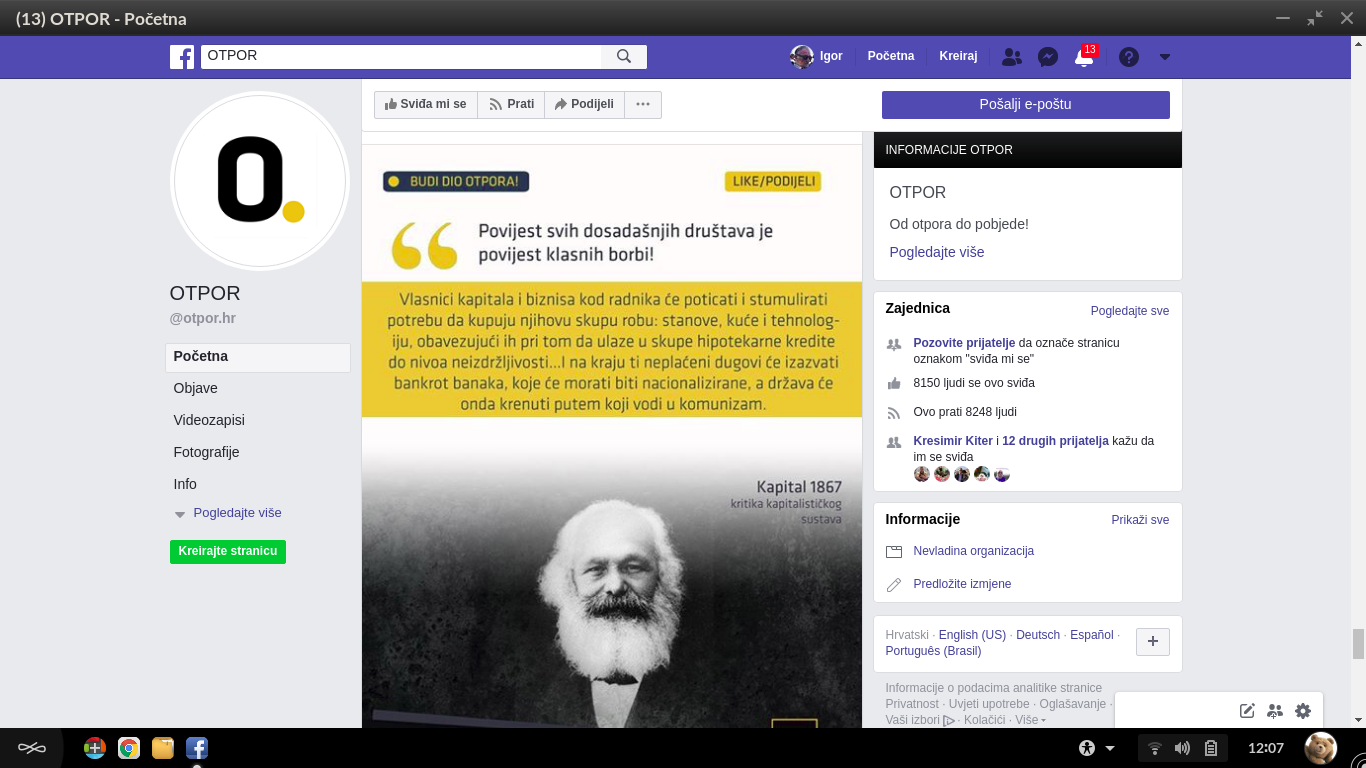The image size is (1366, 768).
Task: Click a friend thumbnail under Kresimir Kiter
Action: (921, 474)
